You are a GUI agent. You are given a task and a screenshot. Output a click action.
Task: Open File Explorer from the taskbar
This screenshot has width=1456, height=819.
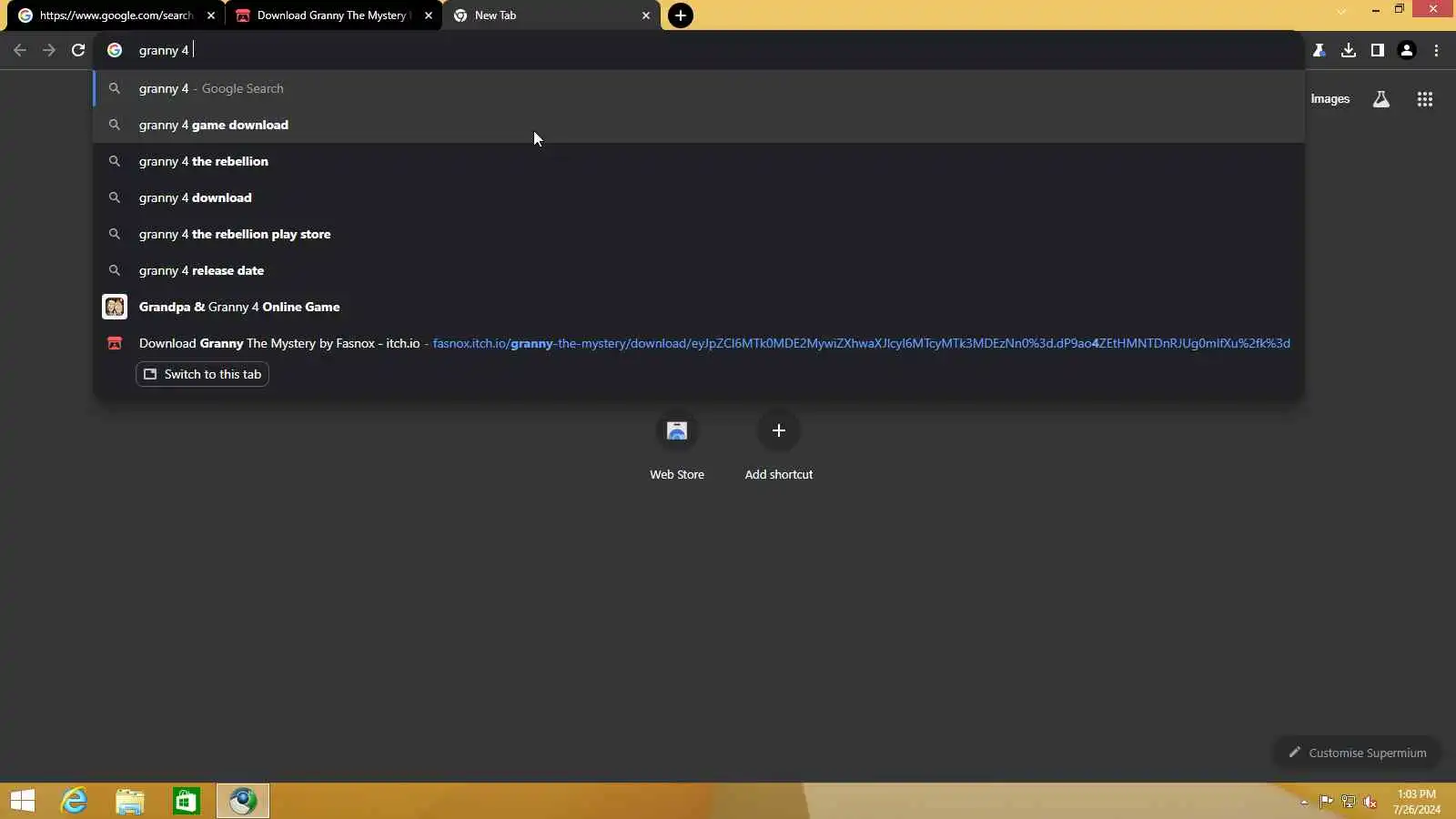pos(130,801)
